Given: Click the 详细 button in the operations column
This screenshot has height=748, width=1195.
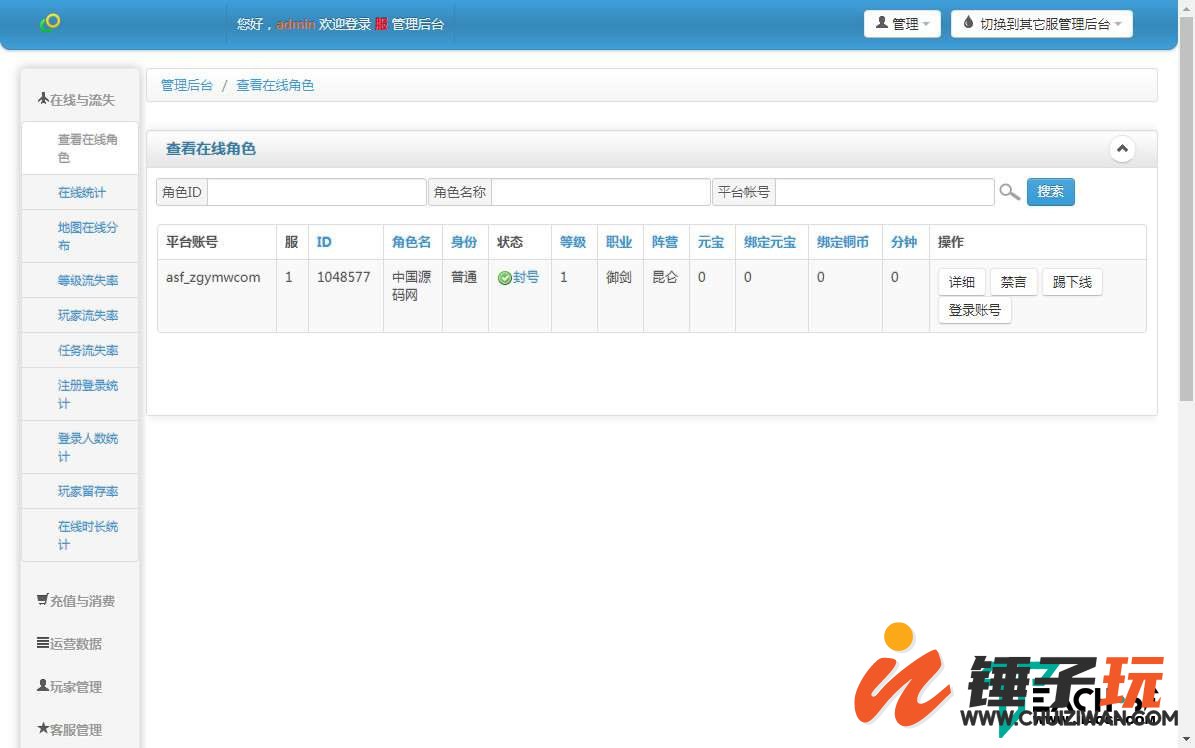Looking at the screenshot, I should click(961, 282).
